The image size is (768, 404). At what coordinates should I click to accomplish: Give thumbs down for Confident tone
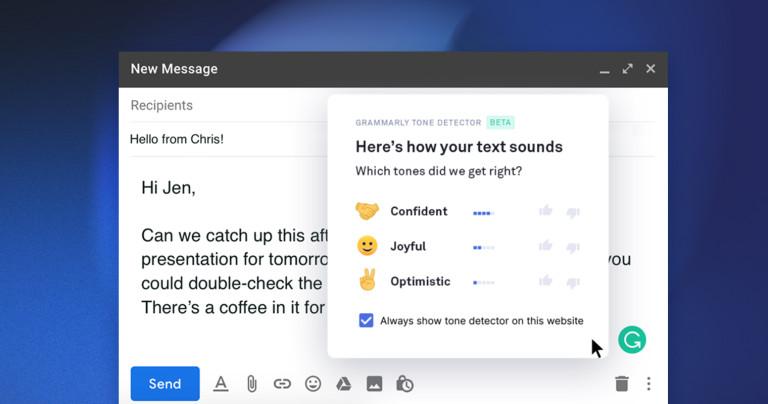(x=573, y=212)
